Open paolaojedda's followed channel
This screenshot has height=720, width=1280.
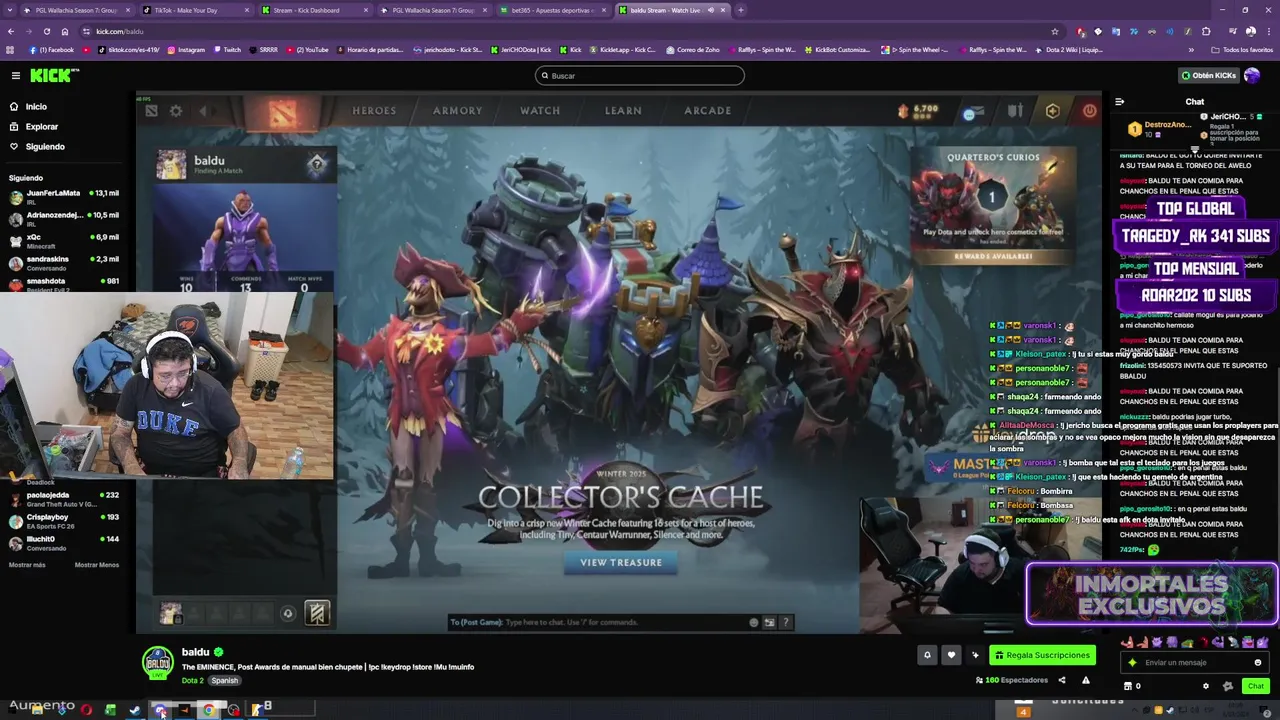click(x=63, y=499)
